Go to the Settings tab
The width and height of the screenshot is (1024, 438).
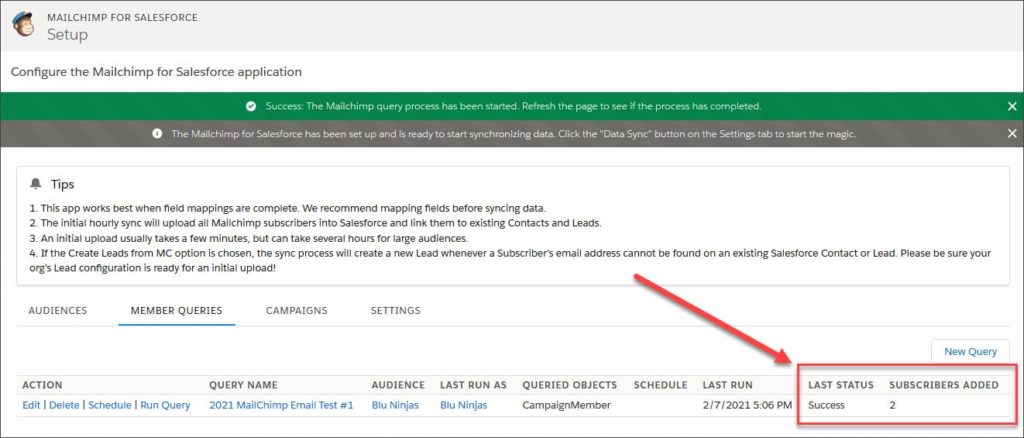pyautogui.click(x=395, y=310)
